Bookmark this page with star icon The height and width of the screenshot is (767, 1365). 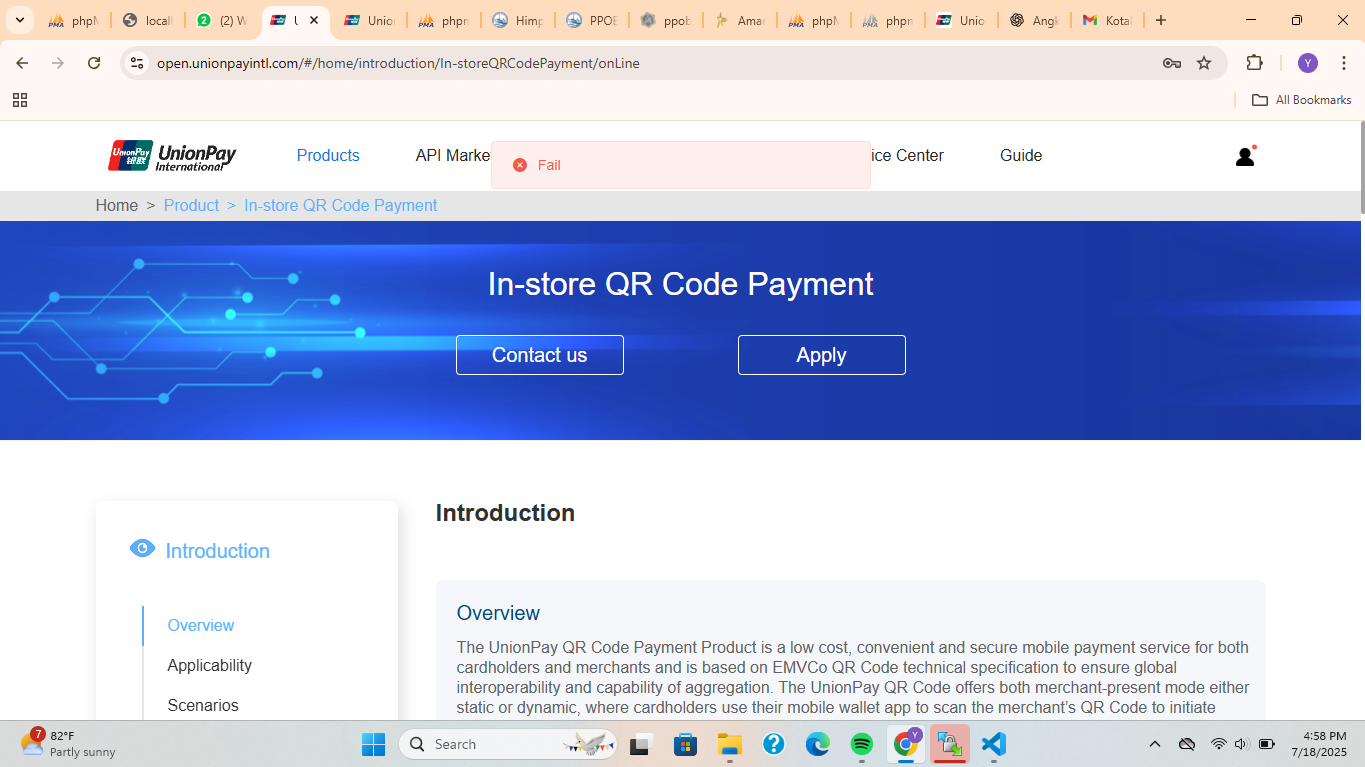point(1204,63)
